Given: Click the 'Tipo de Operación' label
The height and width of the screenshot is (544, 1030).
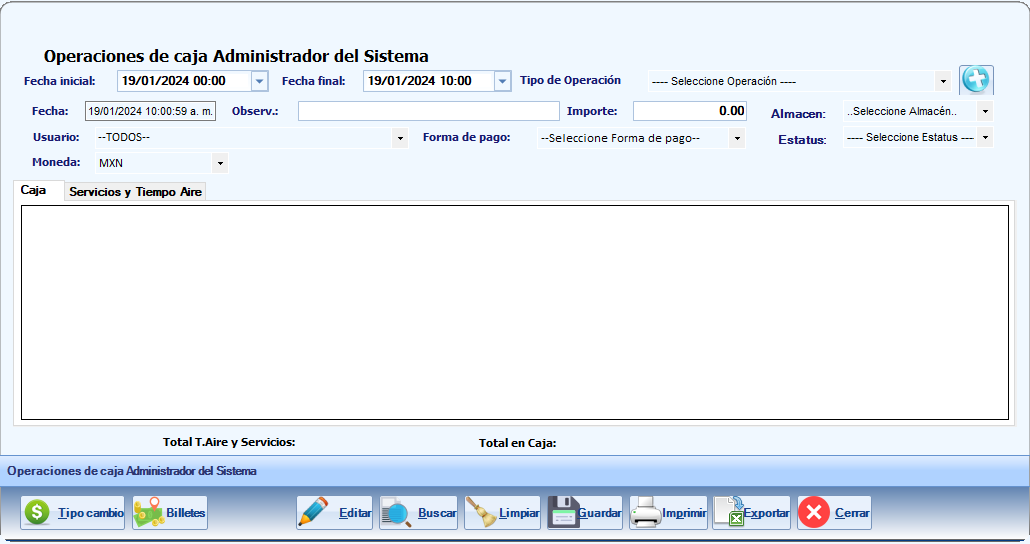Looking at the screenshot, I should click(570, 80).
